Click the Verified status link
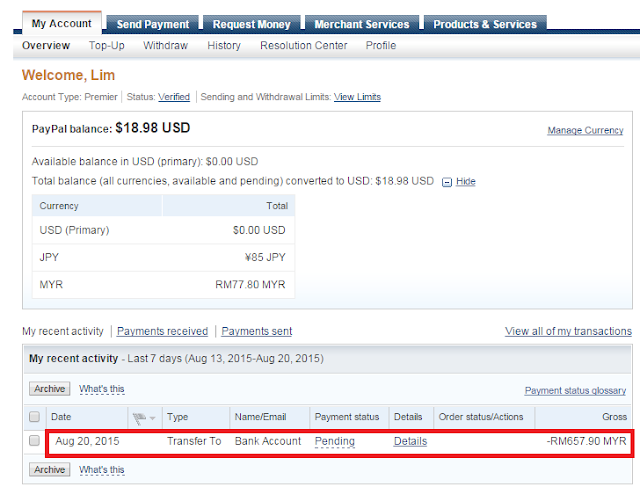 (x=174, y=97)
